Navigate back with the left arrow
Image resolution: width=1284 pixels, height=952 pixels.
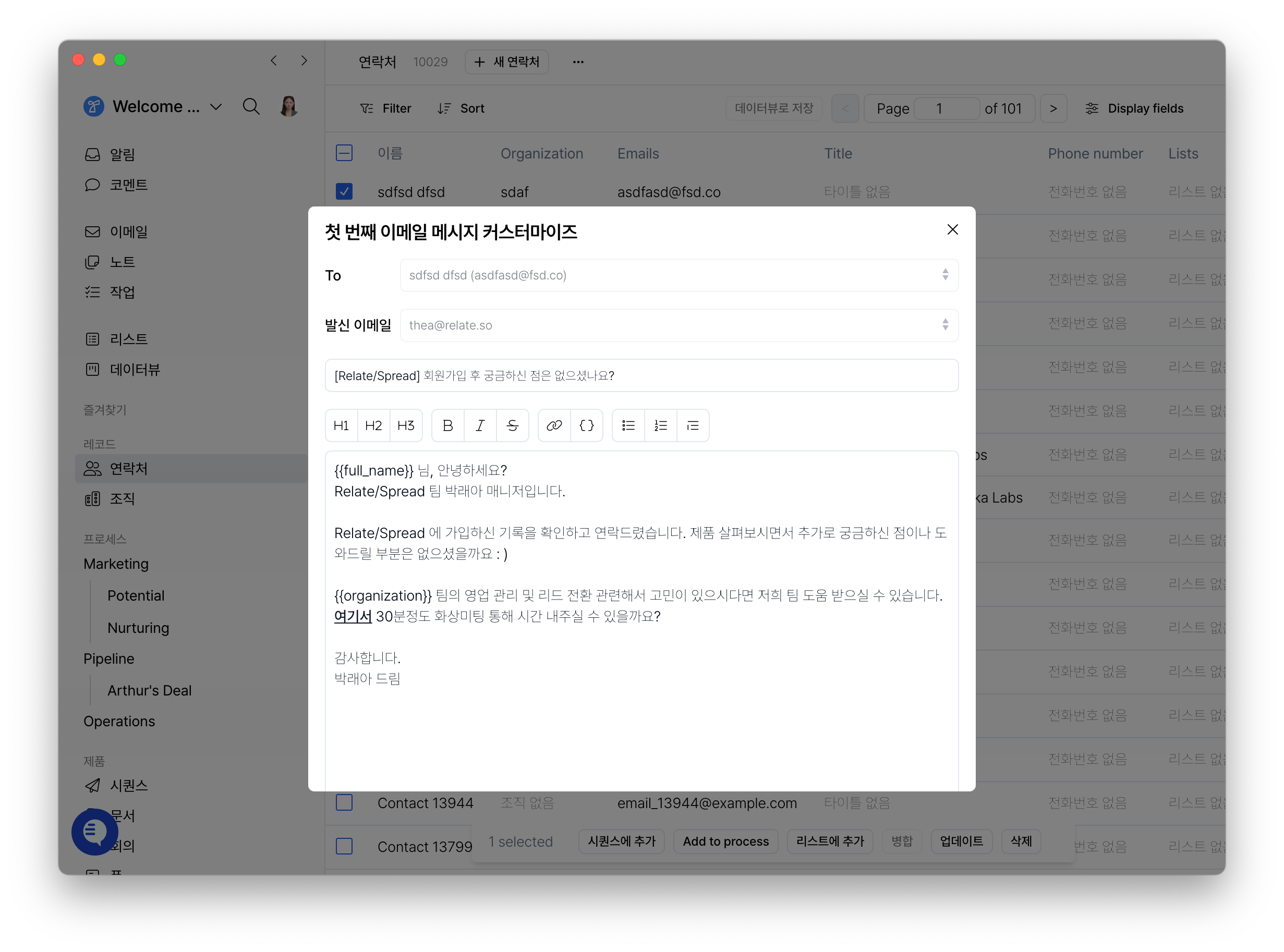click(274, 60)
